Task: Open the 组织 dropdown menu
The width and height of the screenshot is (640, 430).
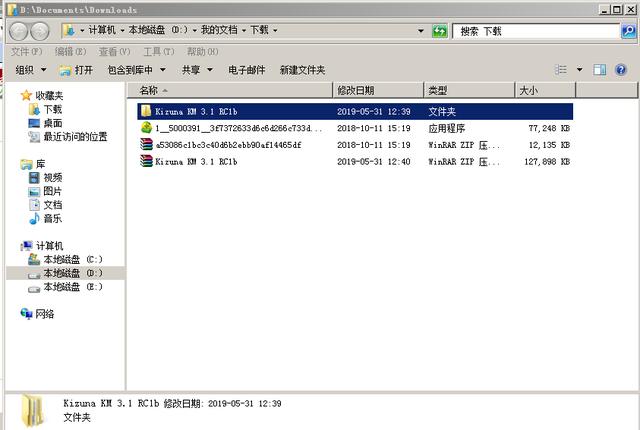Action: click(30, 70)
